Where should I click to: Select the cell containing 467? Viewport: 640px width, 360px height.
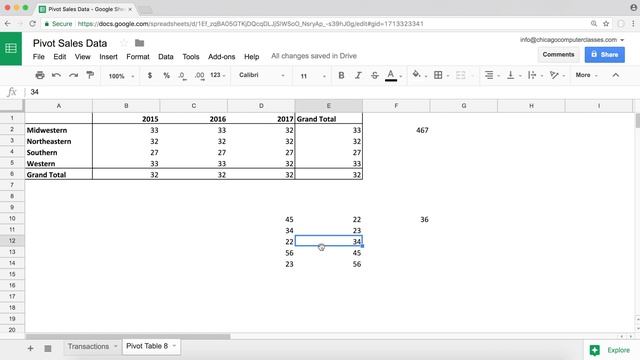[396, 130]
